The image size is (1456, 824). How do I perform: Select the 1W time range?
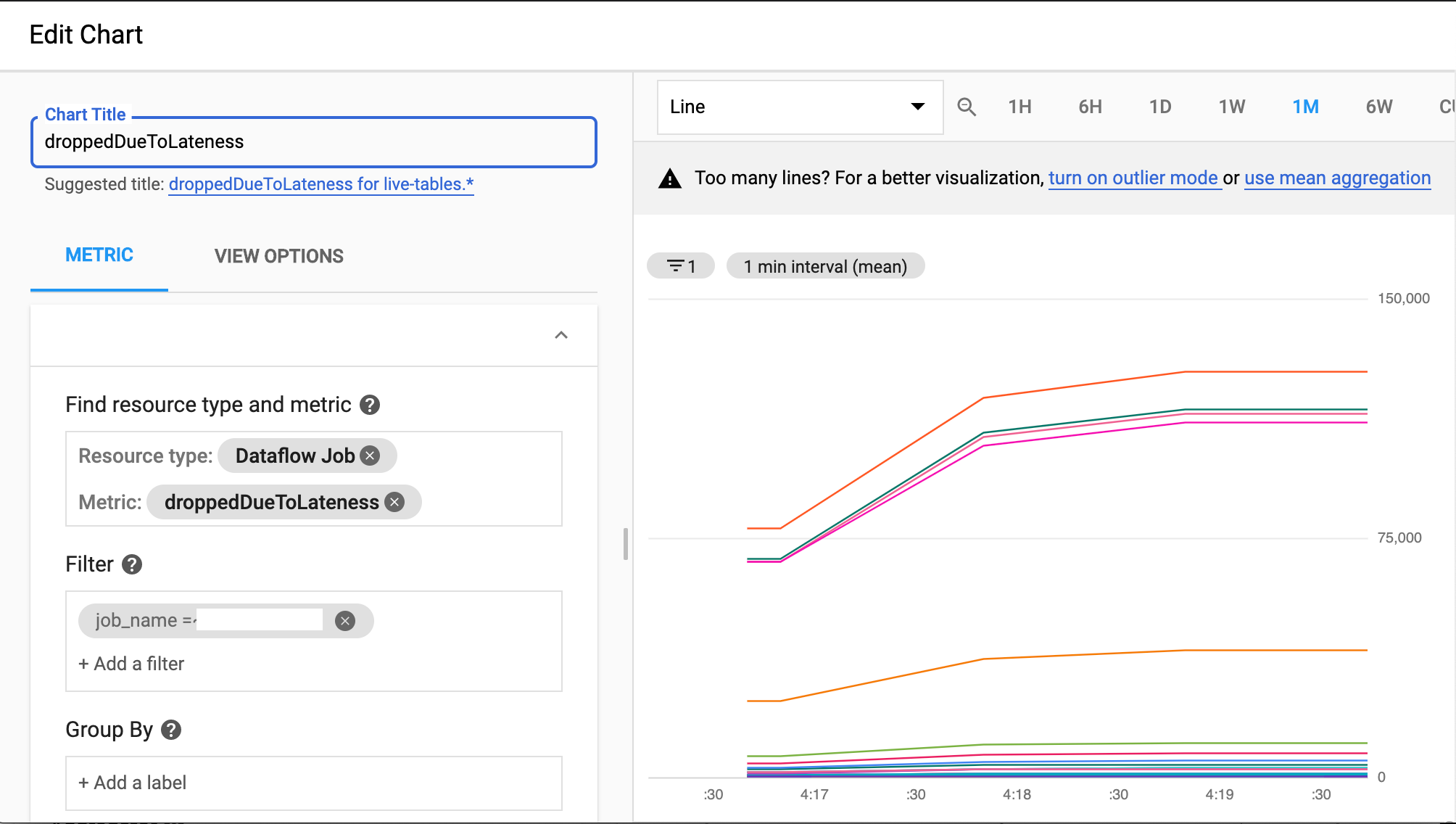[x=1231, y=107]
